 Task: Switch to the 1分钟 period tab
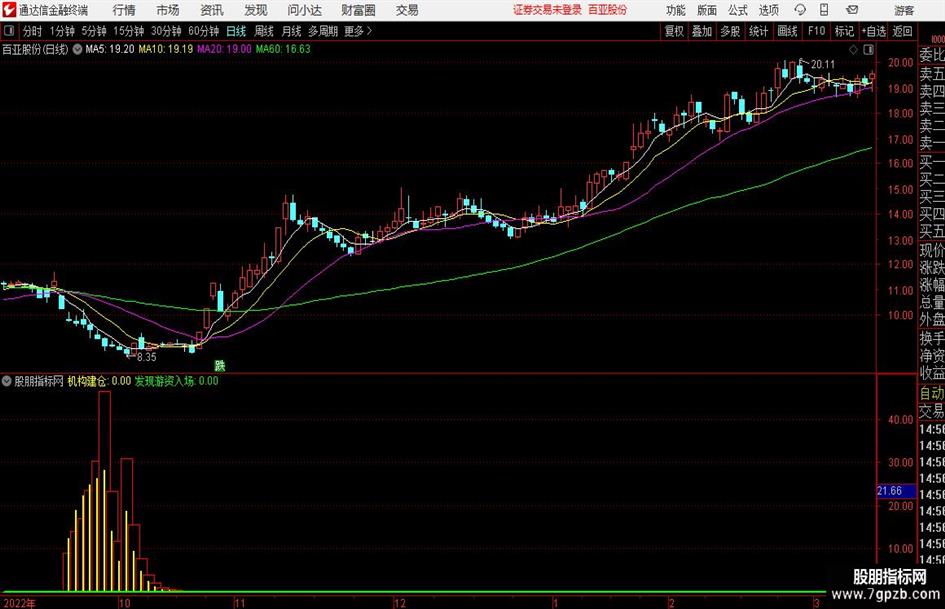62,31
